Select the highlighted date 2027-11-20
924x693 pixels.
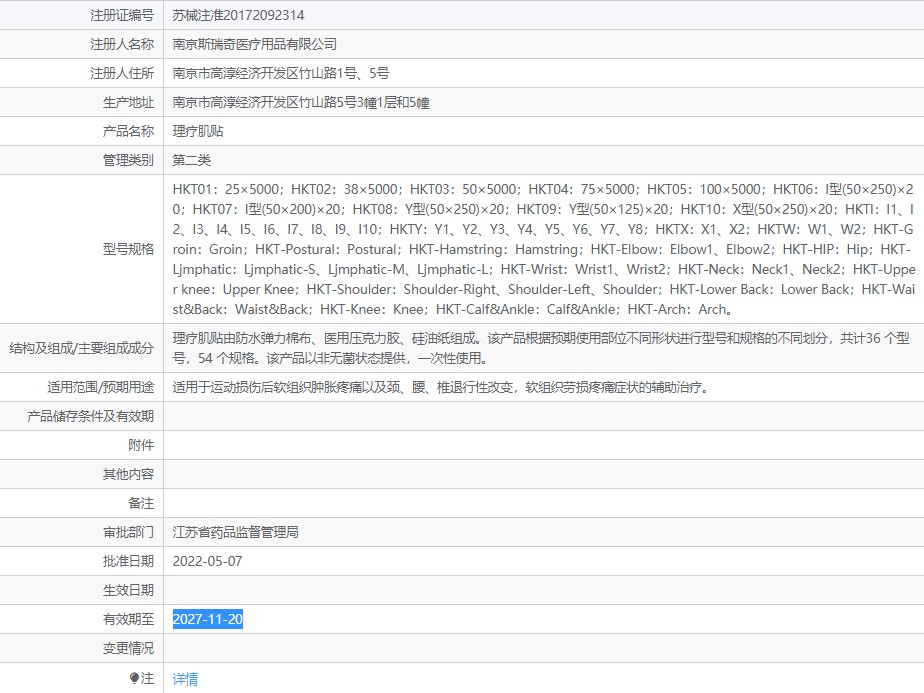coord(207,619)
